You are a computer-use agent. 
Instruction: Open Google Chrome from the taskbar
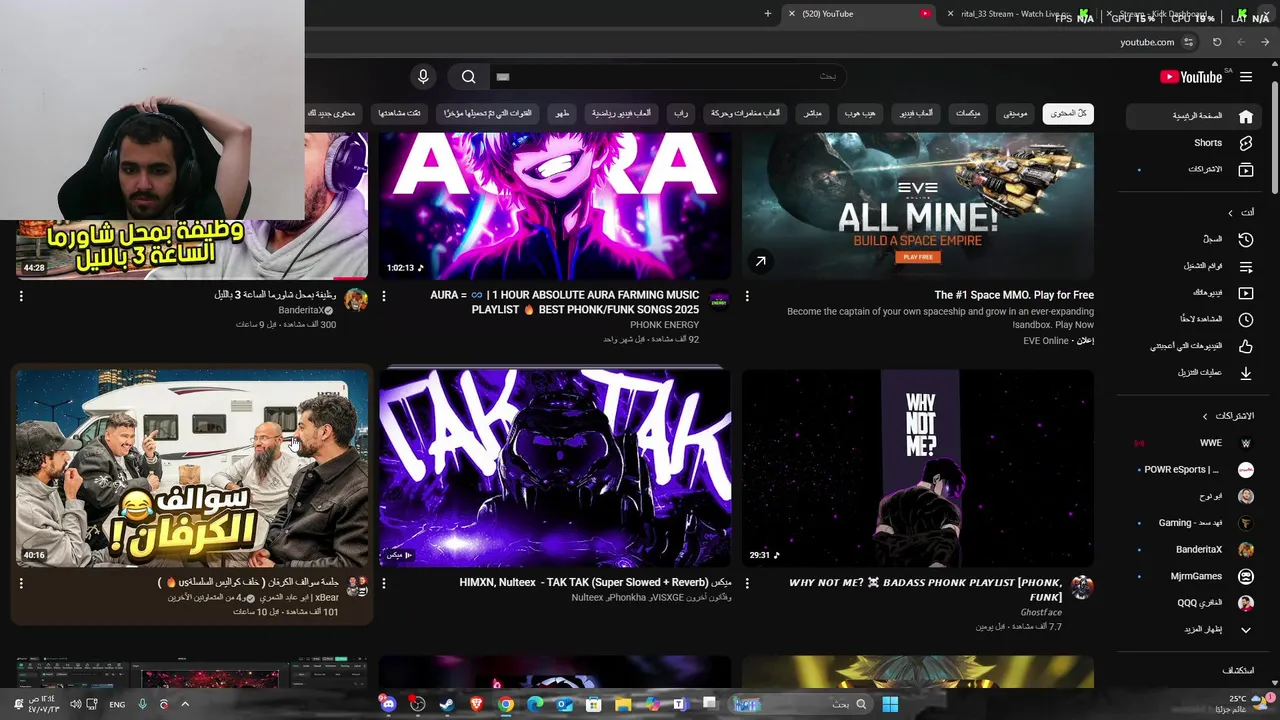(506, 704)
